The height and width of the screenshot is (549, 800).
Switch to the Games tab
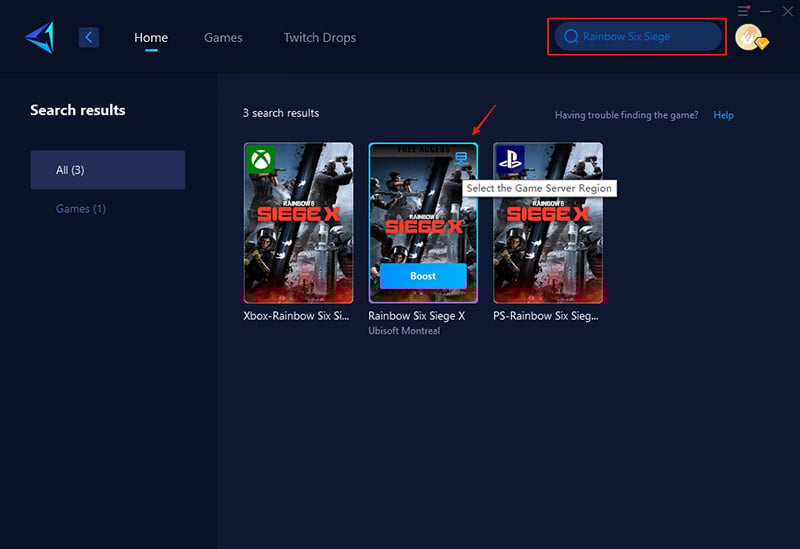point(223,37)
